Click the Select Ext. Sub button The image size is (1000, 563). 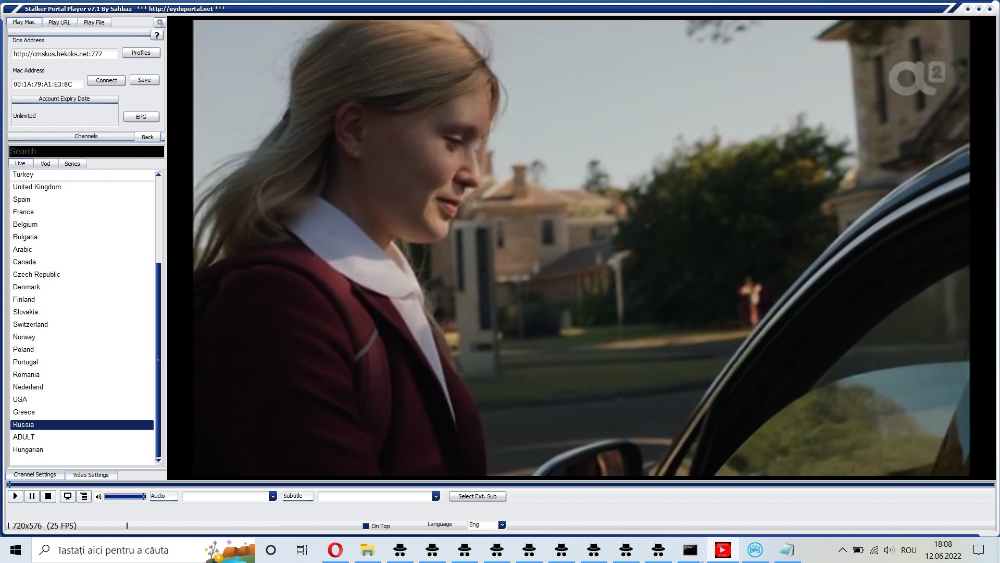pyautogui.click(x=478, y=496)
